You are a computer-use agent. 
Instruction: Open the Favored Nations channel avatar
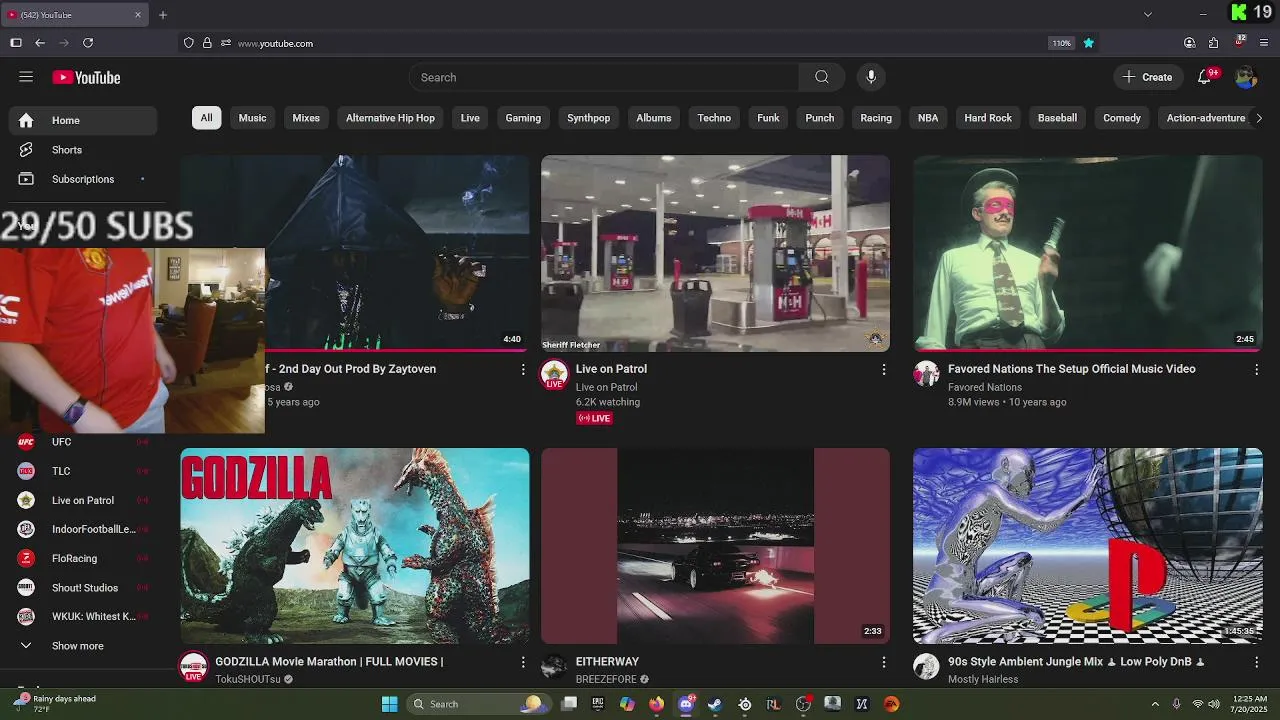[x=926, y=374]
